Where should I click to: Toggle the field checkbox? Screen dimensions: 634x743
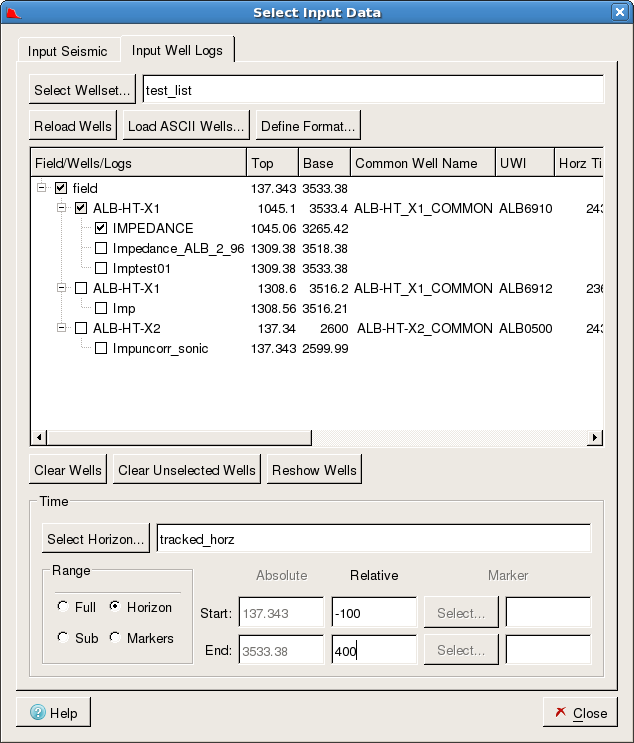tap(61, 188)
